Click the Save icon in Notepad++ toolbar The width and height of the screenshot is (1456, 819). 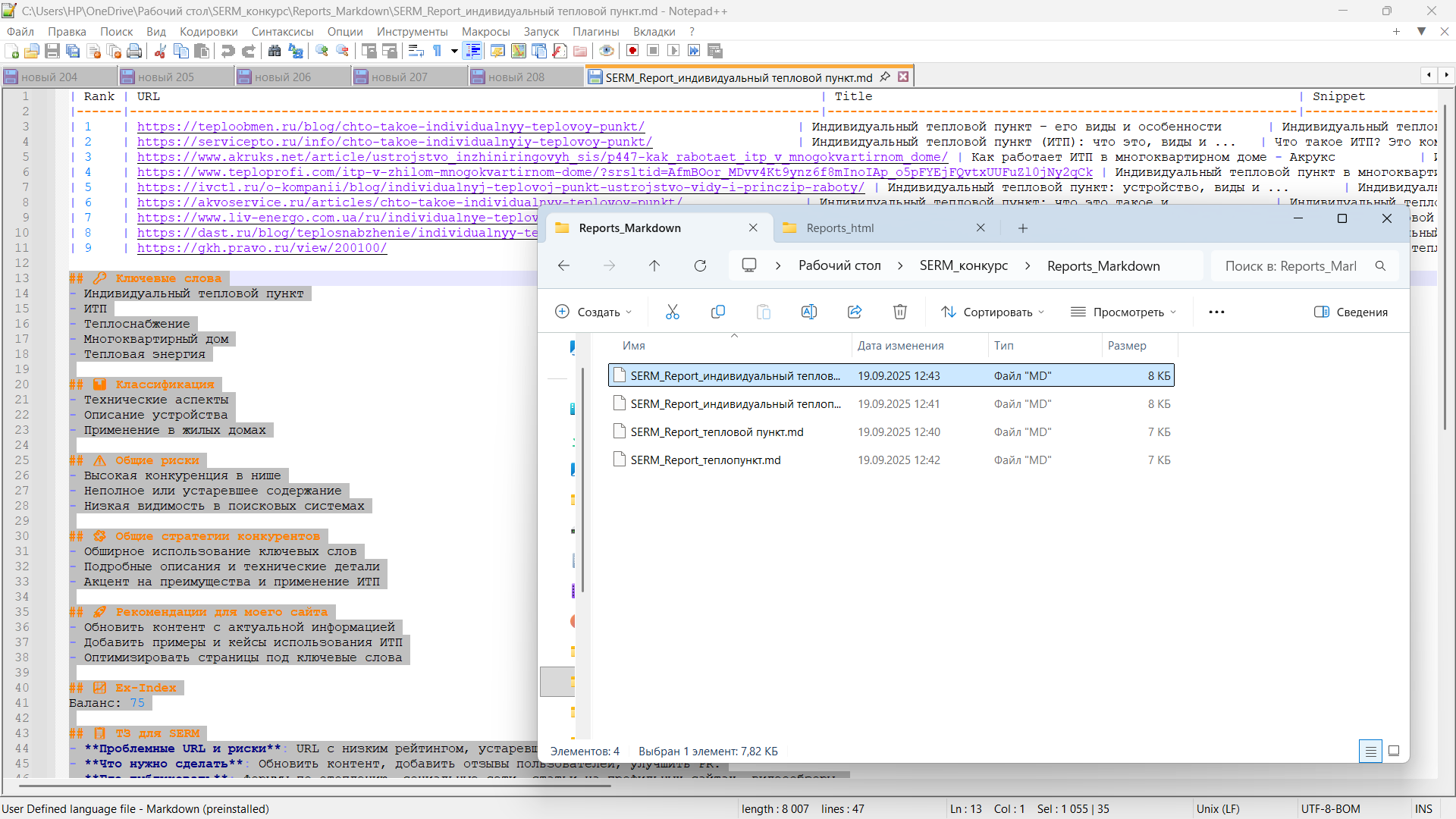pos(52,51)
